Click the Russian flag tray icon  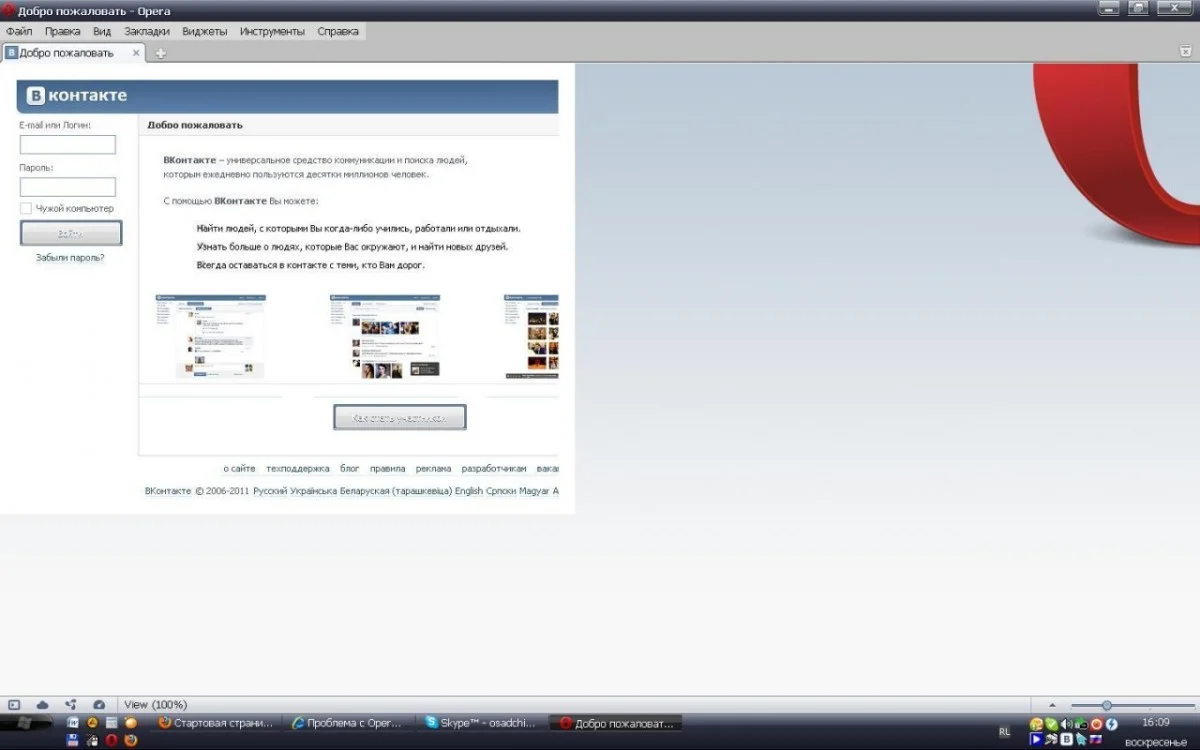point(1096,739)
